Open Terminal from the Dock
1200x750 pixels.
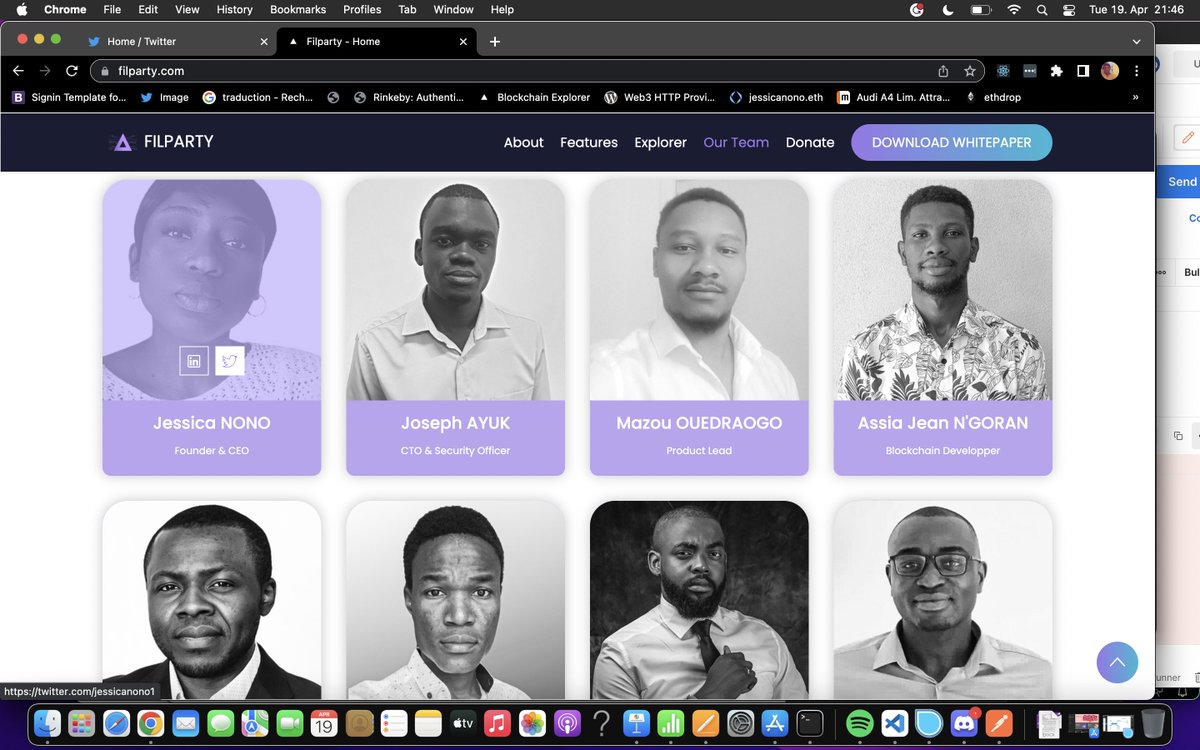[x=810, y=723]
